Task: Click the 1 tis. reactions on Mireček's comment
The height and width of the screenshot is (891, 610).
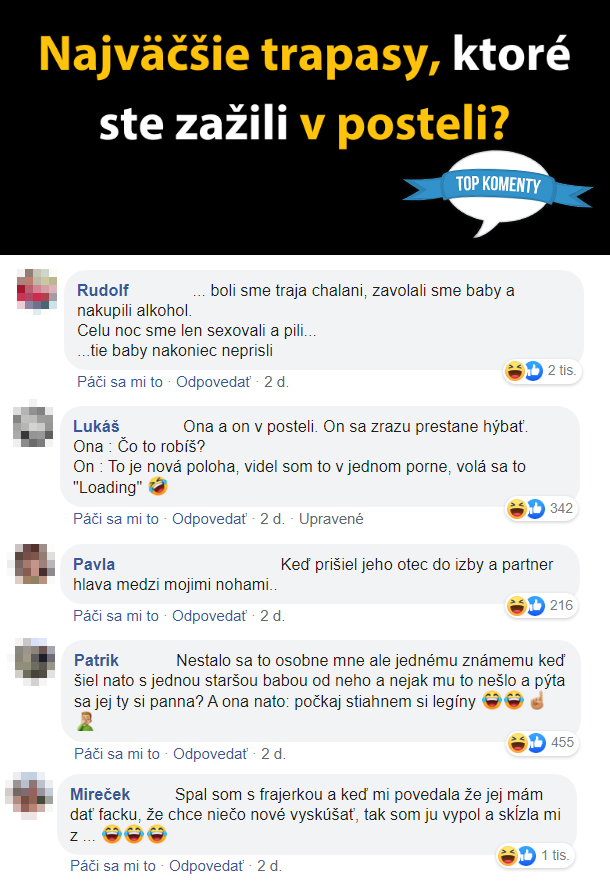Action: [x=535, y=856]
